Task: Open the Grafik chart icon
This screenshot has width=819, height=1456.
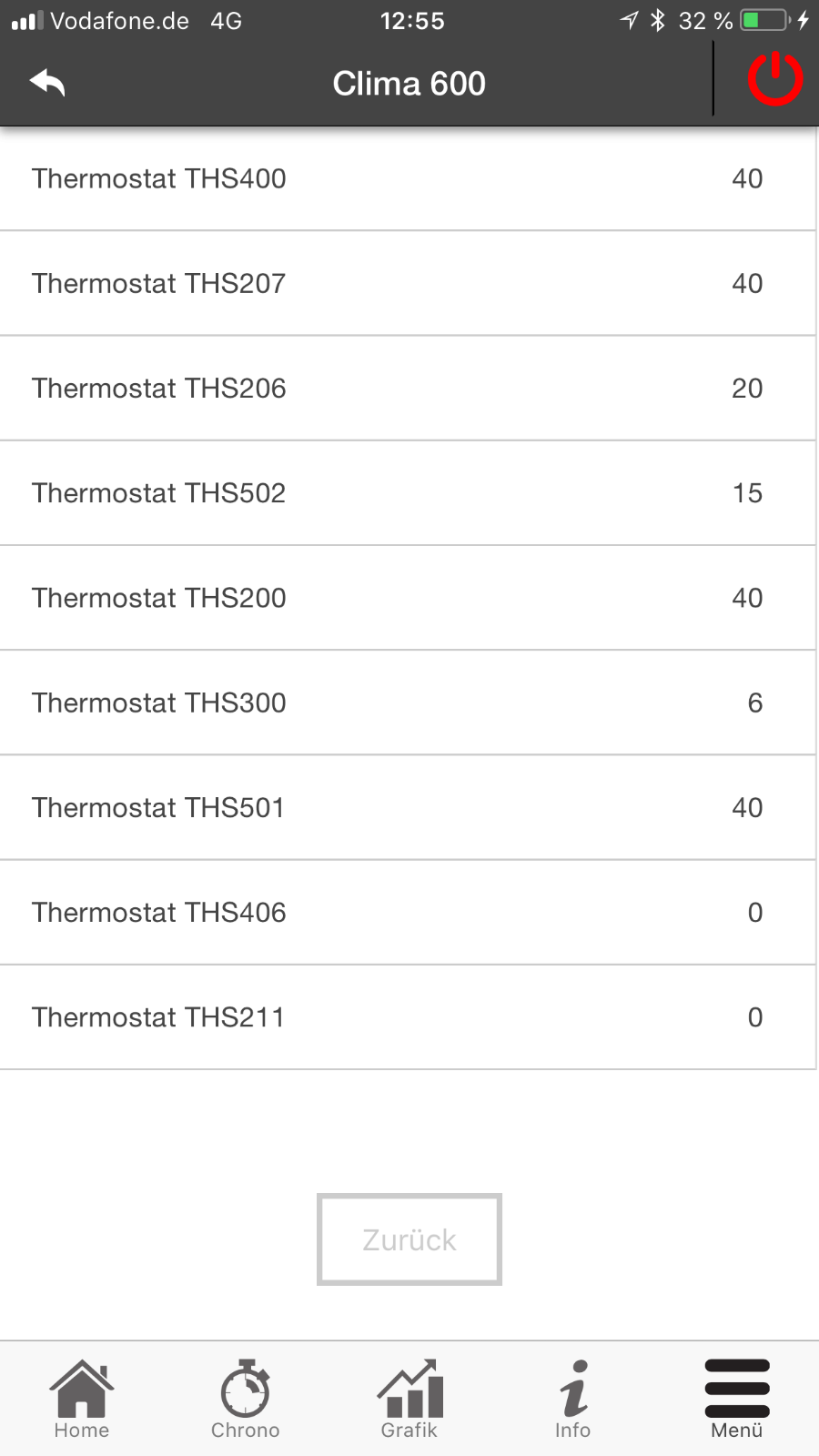Action: [x=409, y=1390]
